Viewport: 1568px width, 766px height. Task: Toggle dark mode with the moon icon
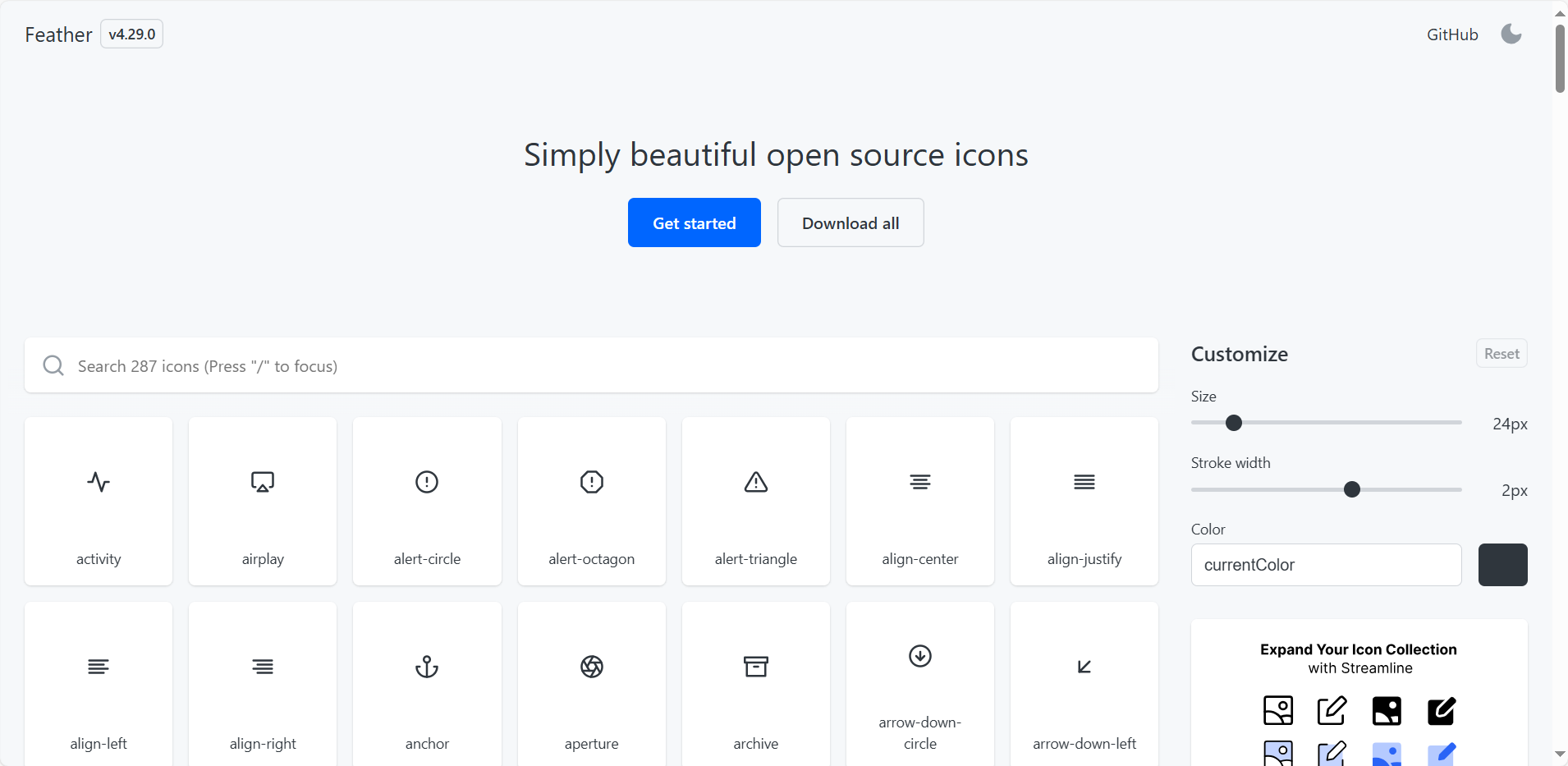point(1511,34)
